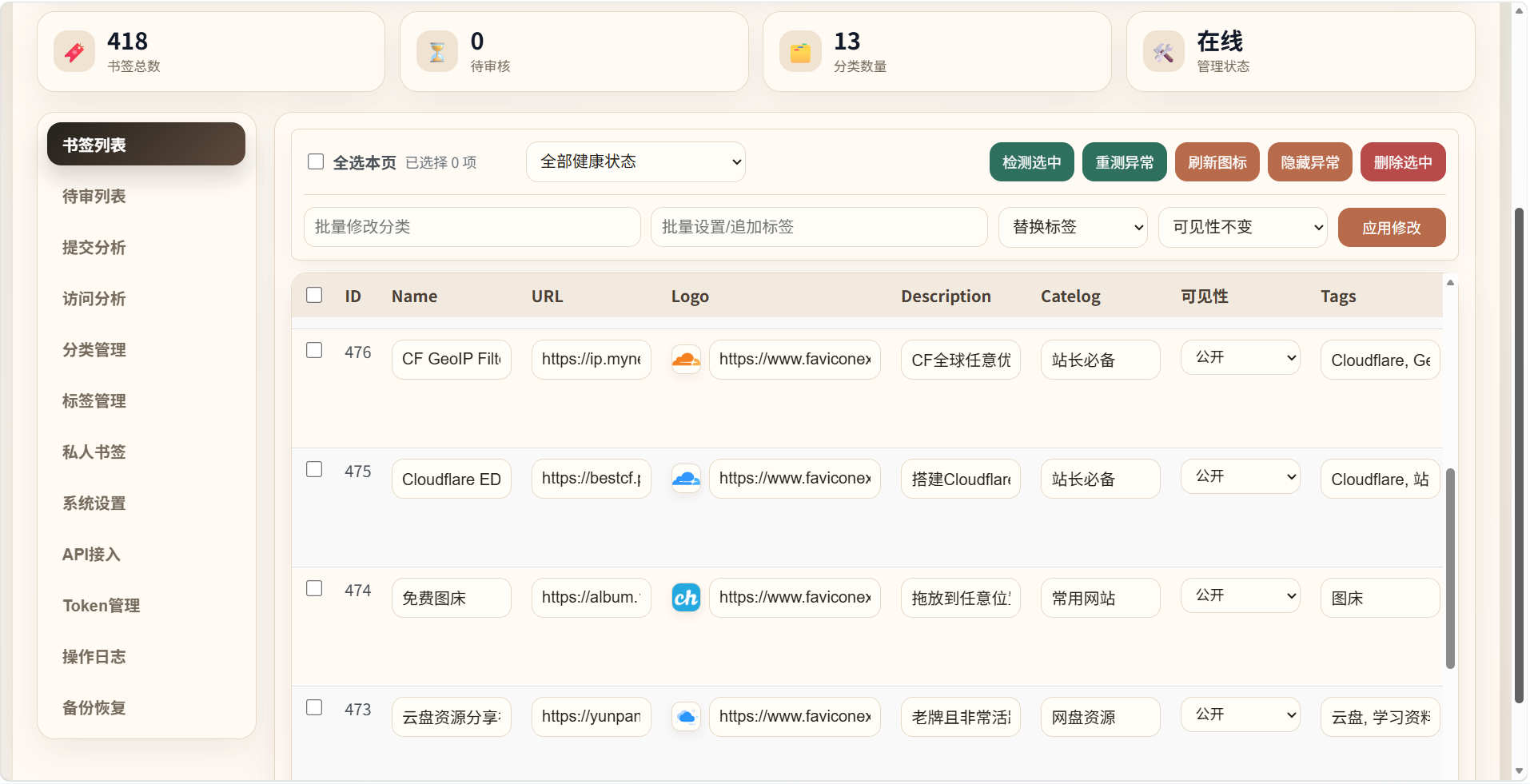Click the tools management status icon
Viewport: 1530px width, 784px height.
point(1164,52)
